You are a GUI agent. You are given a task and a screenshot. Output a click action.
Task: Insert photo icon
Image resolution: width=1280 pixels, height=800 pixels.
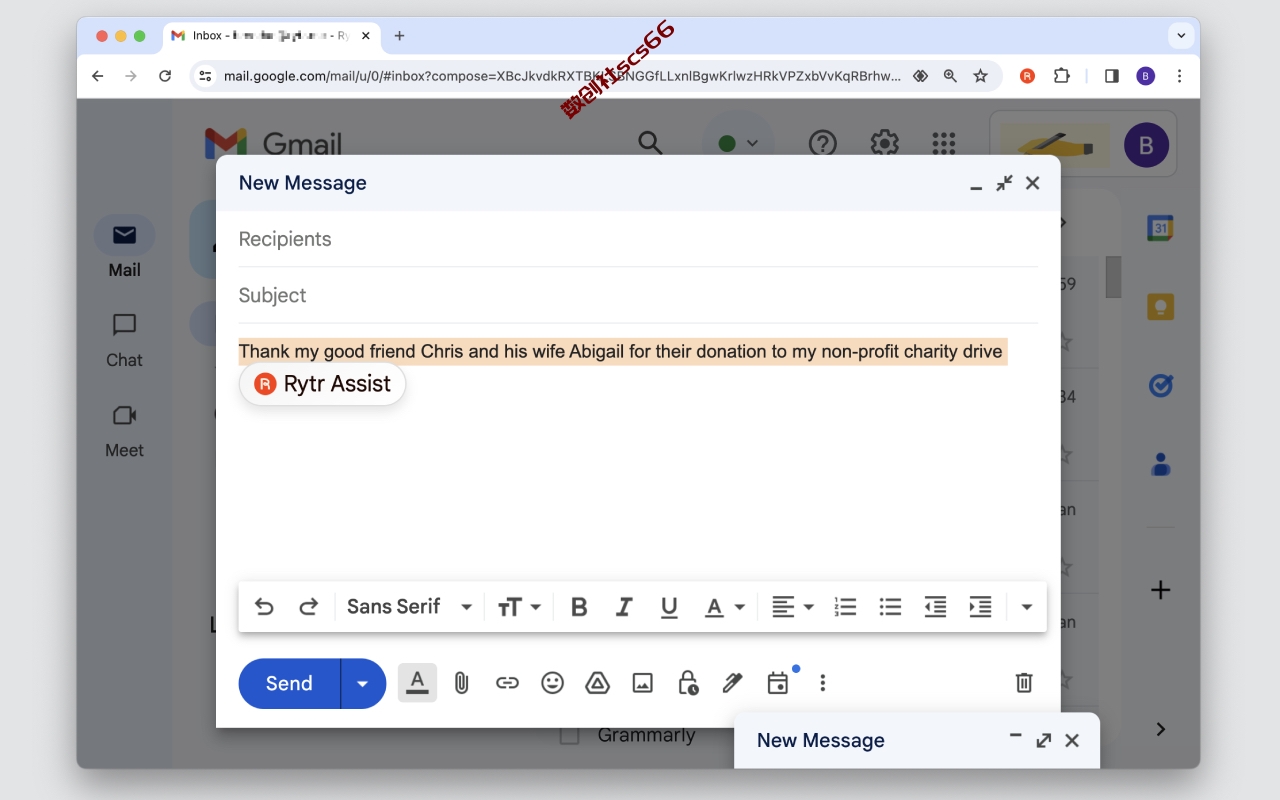pyautogui.click(x=642, y=683)
